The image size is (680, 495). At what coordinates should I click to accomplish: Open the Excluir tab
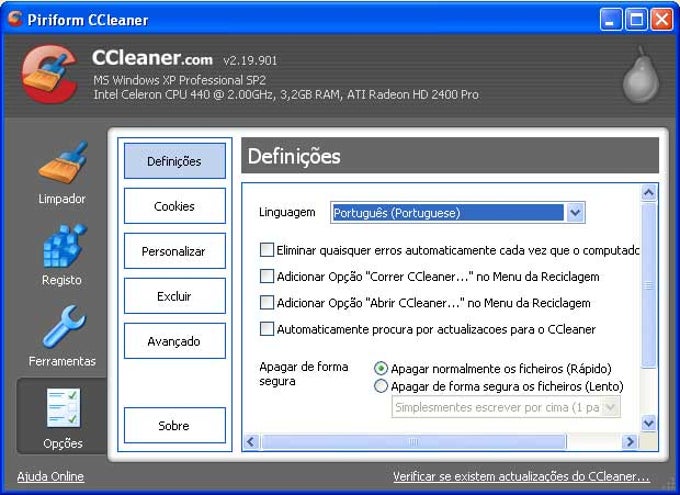click(x=175, y=296)
